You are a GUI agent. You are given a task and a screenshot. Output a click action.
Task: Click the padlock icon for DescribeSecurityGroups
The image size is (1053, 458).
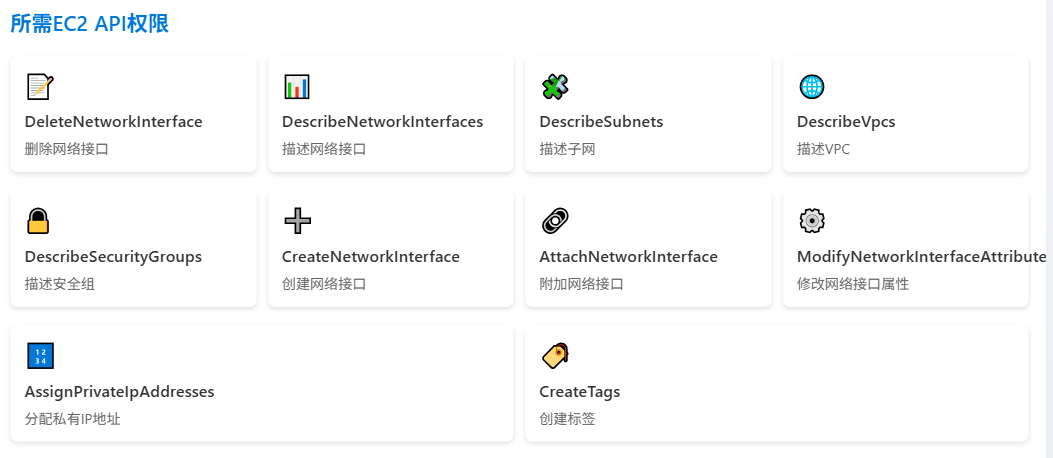pyautogui.click(x=38, y=221)
